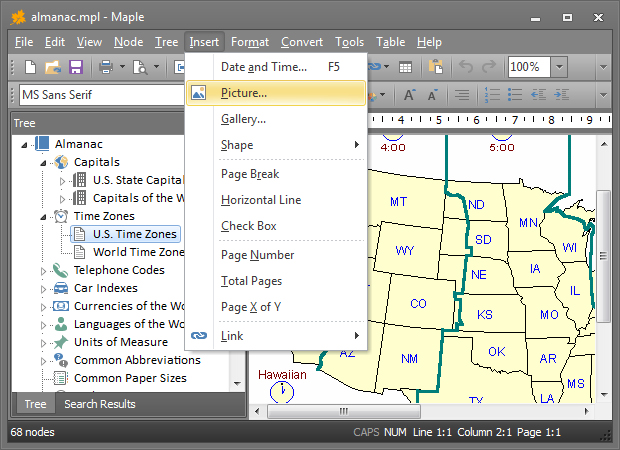Open the font name combo box
The height and width of the screenshot is (450, 620).
[102, 95]
